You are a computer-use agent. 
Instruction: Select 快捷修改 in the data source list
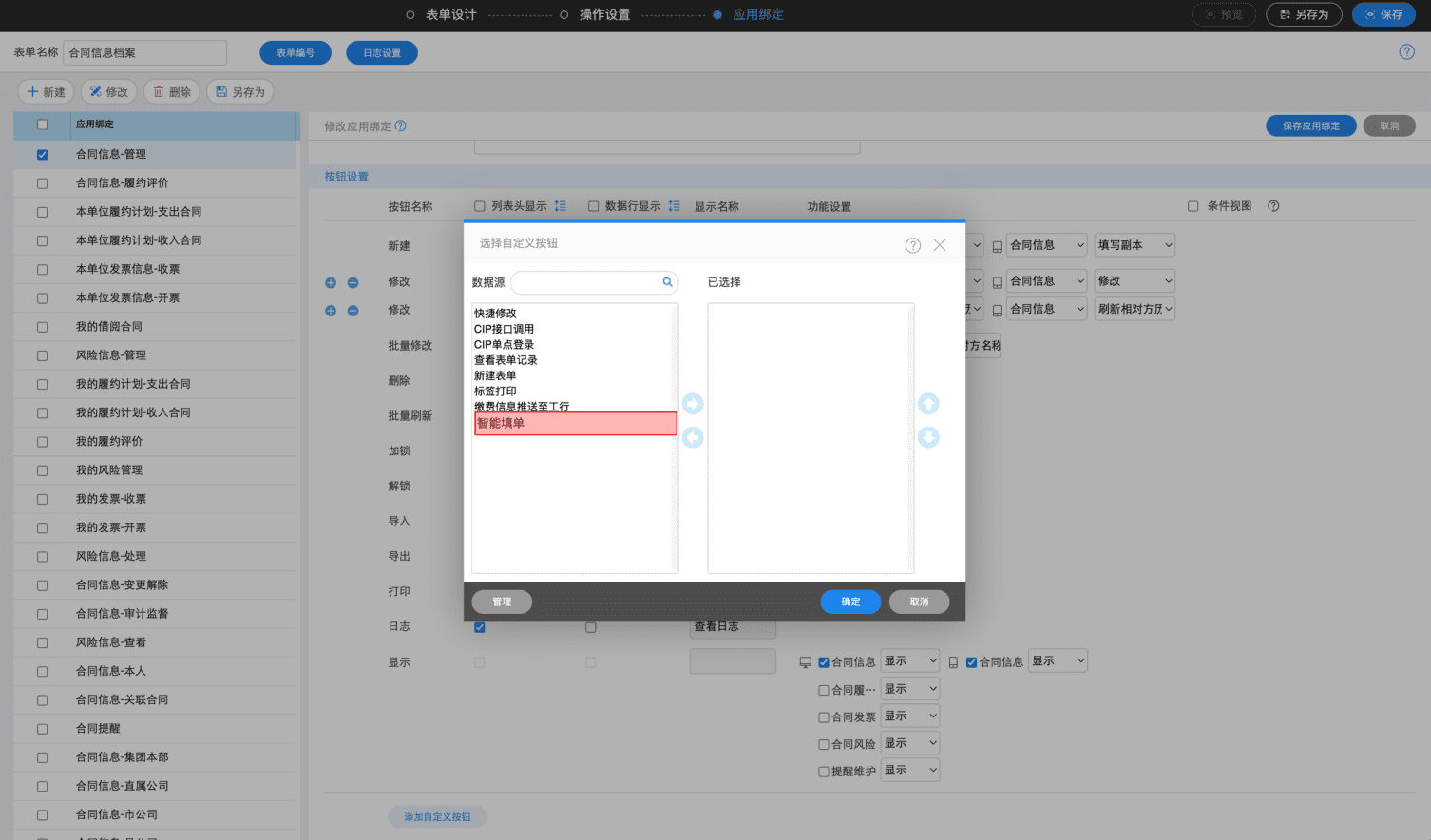495,314
